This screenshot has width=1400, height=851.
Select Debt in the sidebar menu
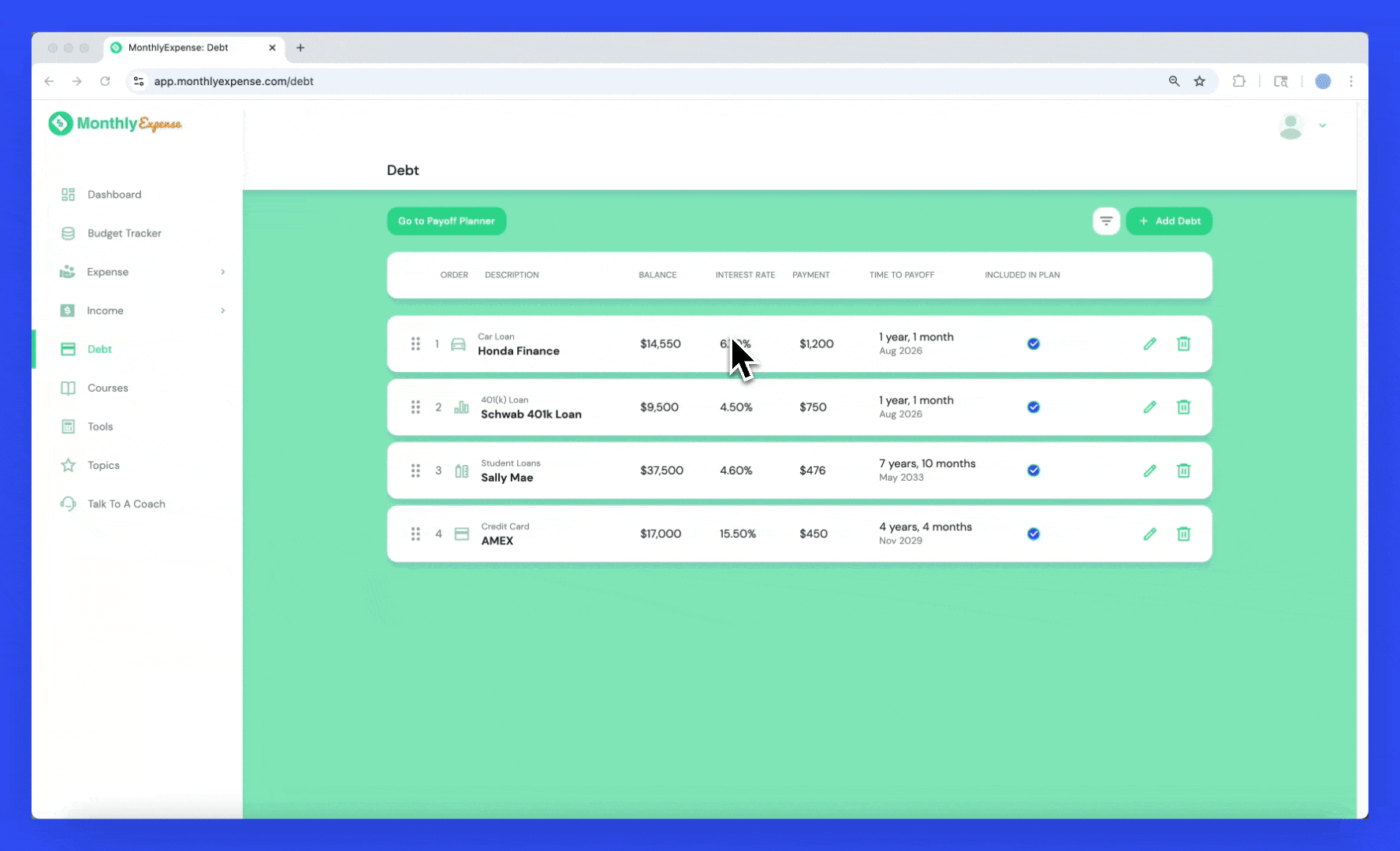99,349
